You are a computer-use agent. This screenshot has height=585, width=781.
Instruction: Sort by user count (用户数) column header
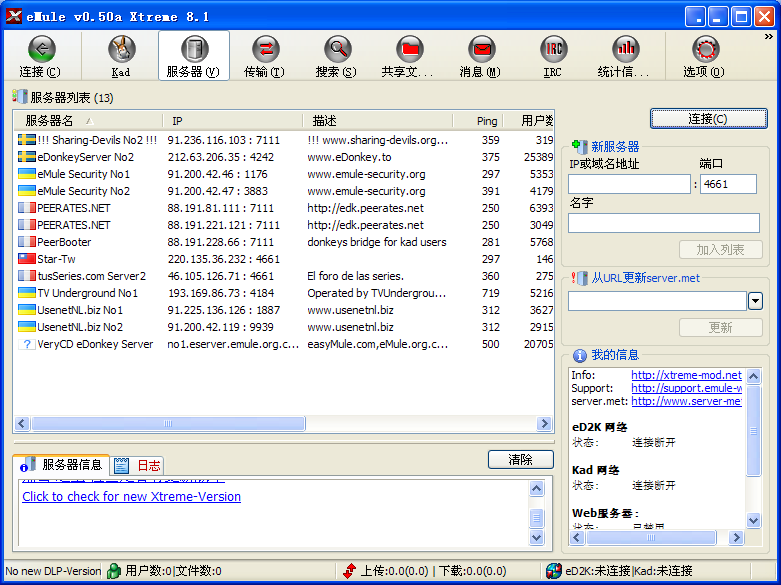(x=528, y=121)
